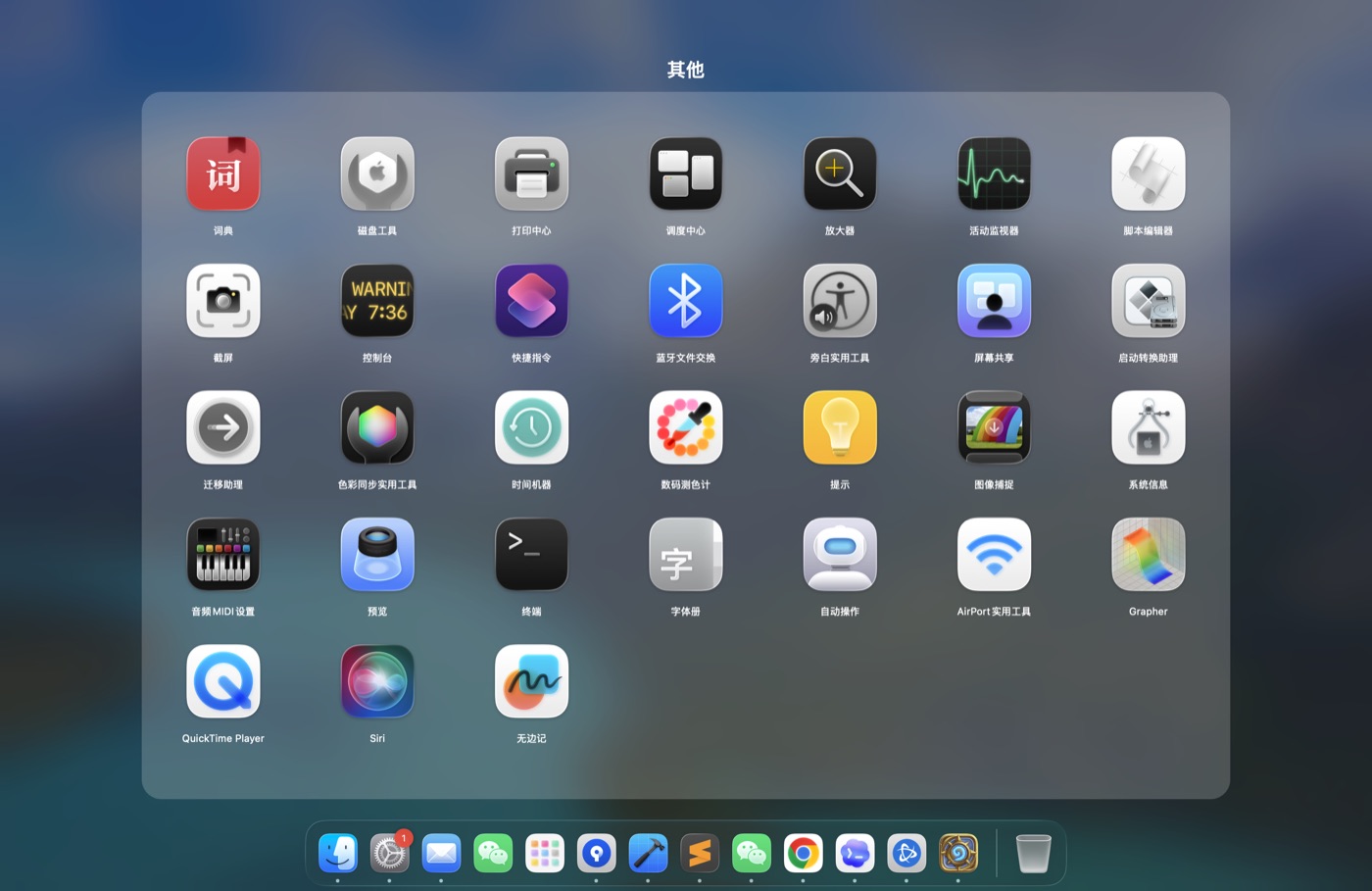Open 脚本编辑器 (Script Editor)
Image resolution: width=1372 pixels, height=891 pixels.
tap(1149, 173)
